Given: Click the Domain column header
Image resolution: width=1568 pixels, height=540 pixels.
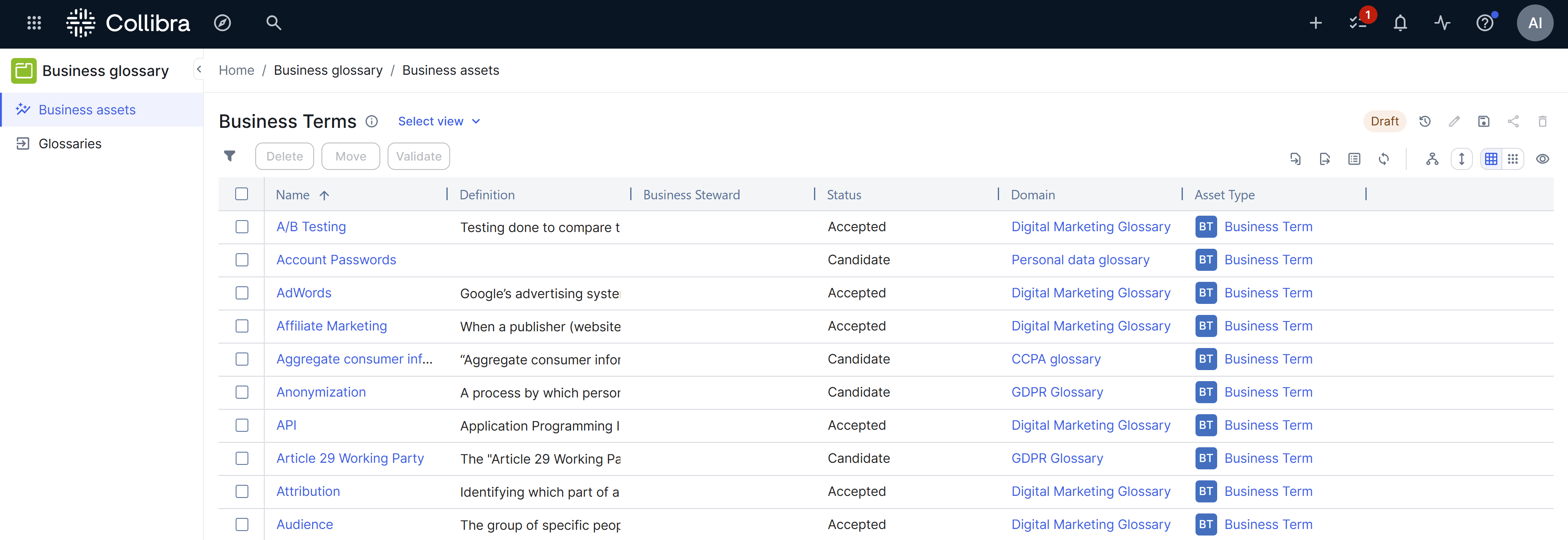Looking at the screenshot, I should coord(1033,195).
